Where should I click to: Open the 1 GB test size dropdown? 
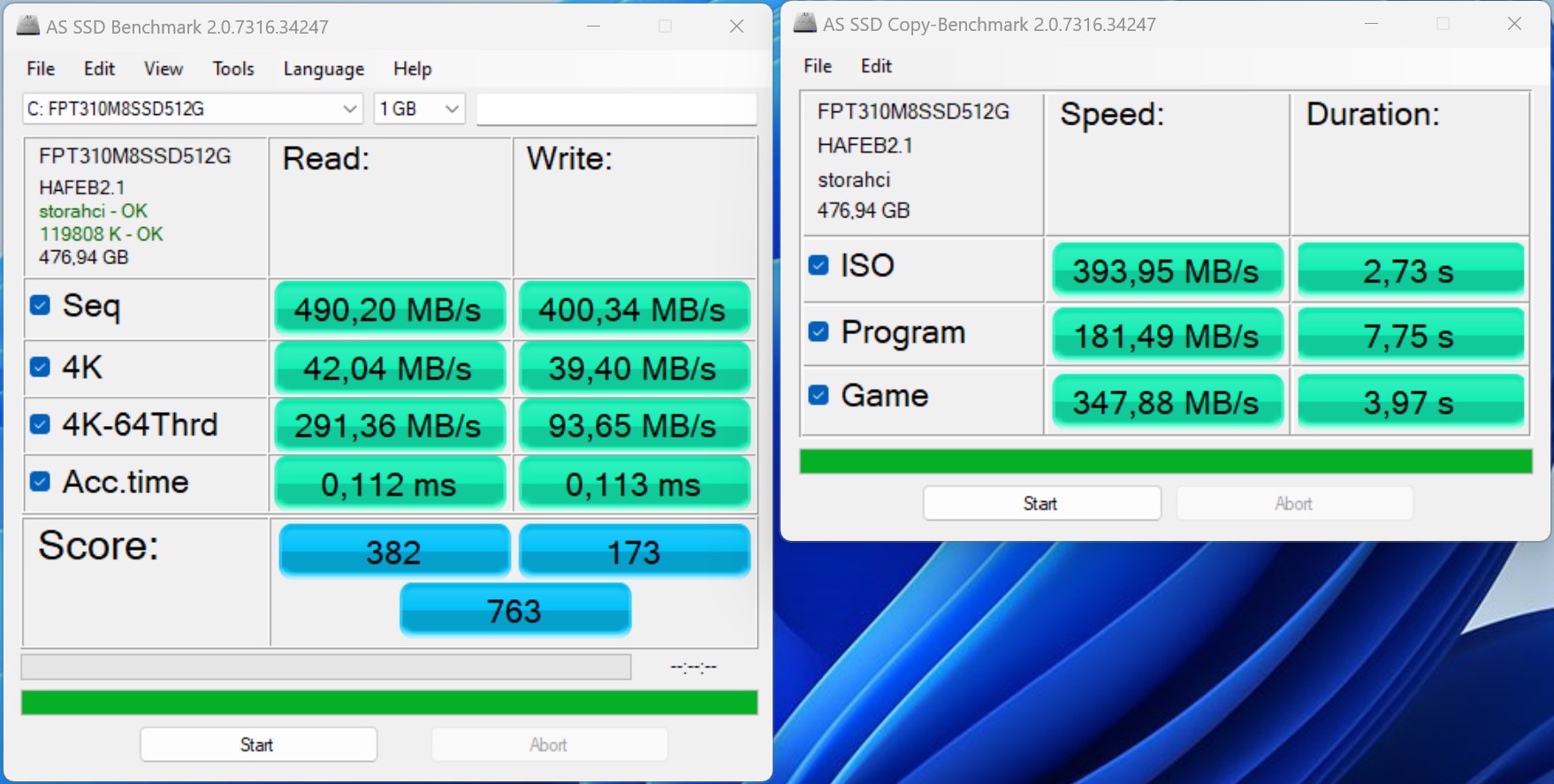(419, 109)
